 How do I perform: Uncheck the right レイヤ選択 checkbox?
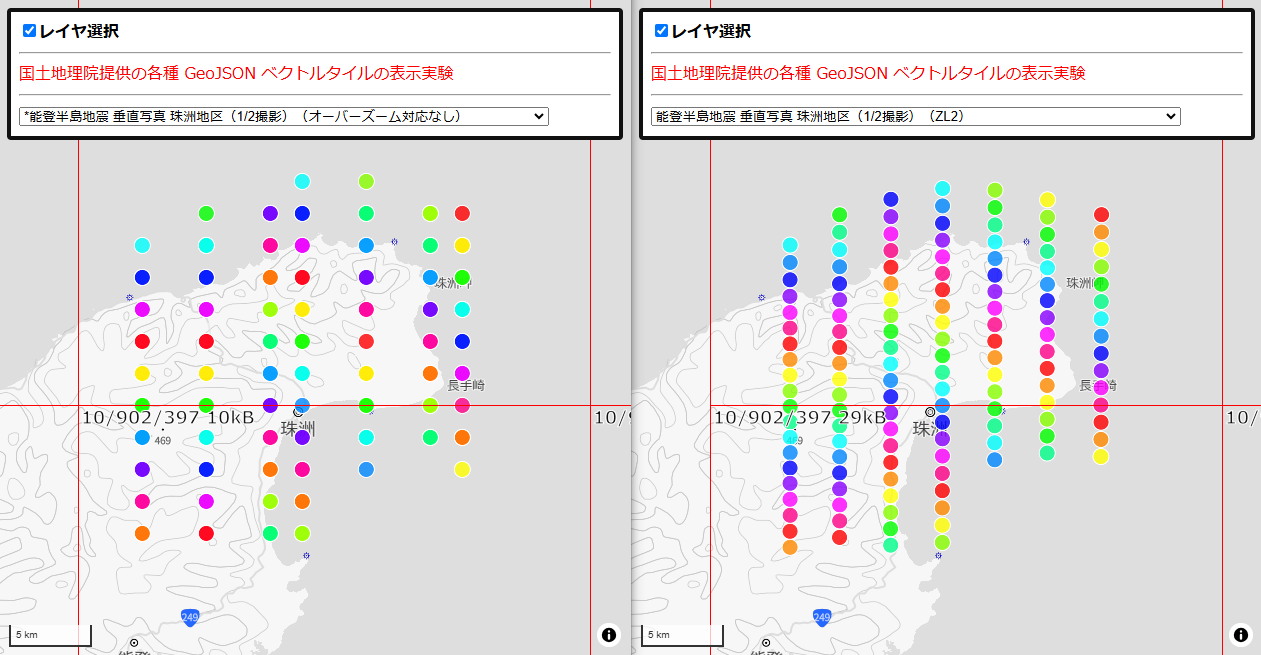659,31
